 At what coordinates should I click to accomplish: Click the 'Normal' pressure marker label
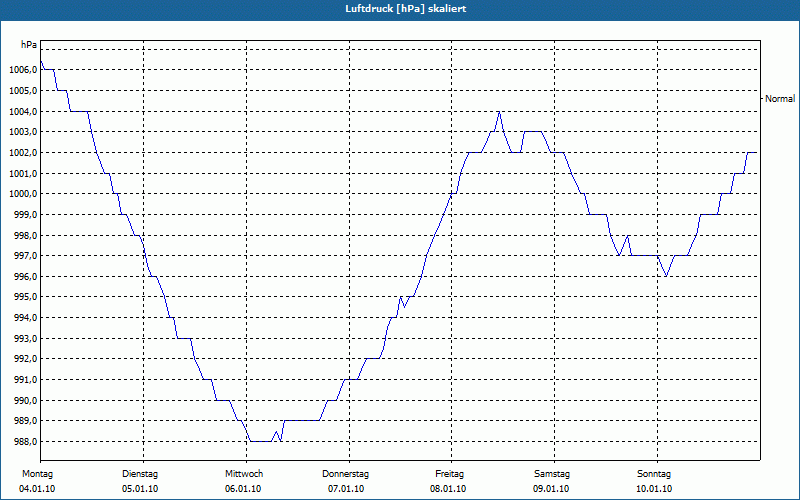click(x=780, y=98)
